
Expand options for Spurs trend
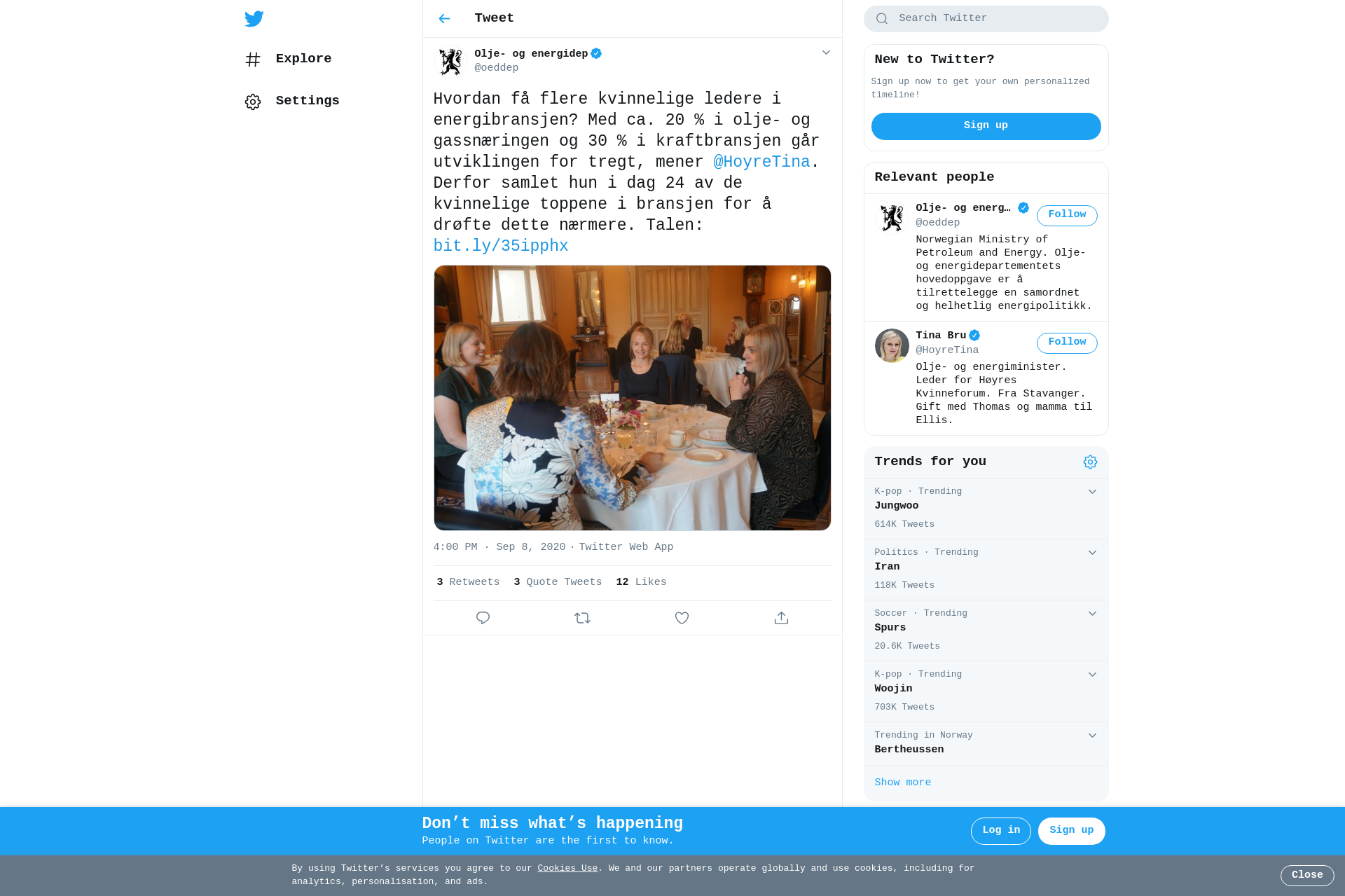pyautogui.click(x=1092, y=614)
